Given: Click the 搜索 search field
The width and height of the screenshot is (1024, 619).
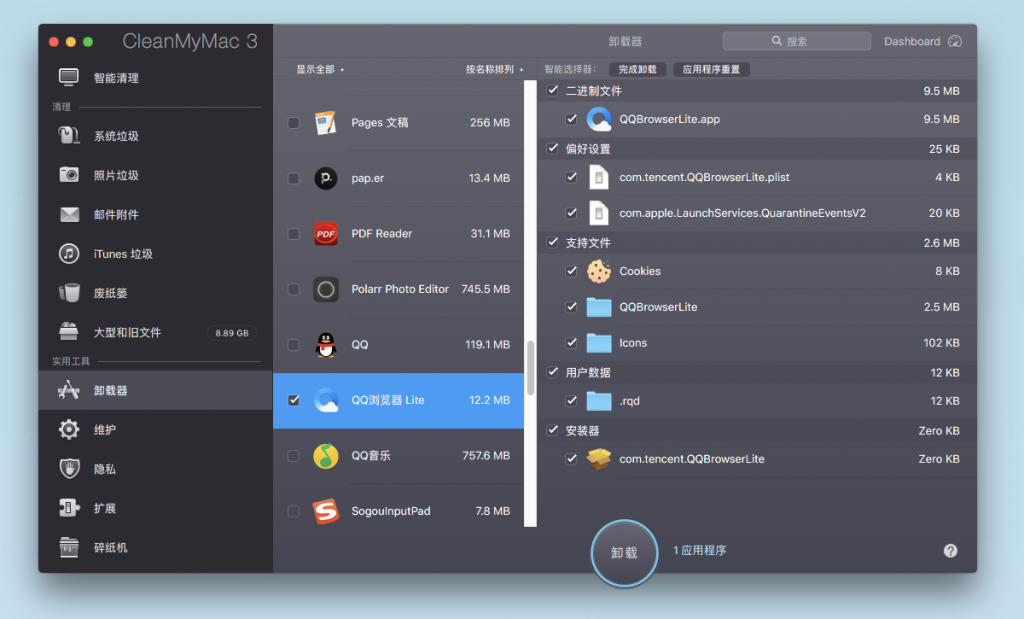Looking at the screenshot, I should point(797,41).
